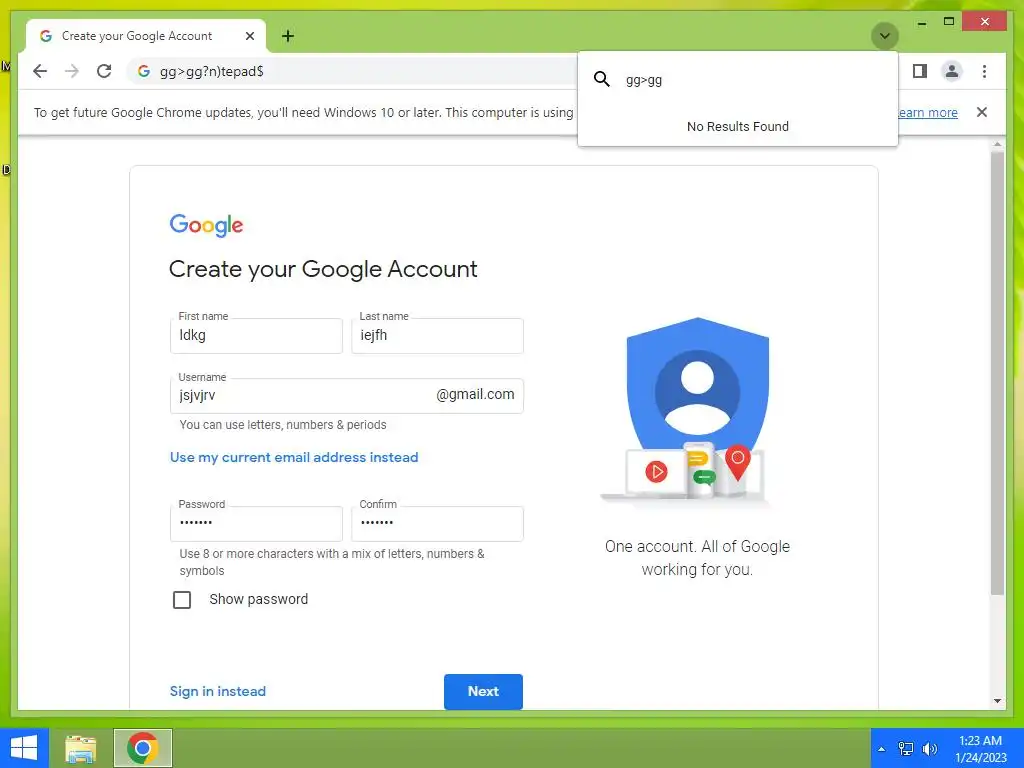The height and width of the screenshot is (768, 1024).
Task: Edit the First name field
Action: pyautogui.click(x=256, y=336)
